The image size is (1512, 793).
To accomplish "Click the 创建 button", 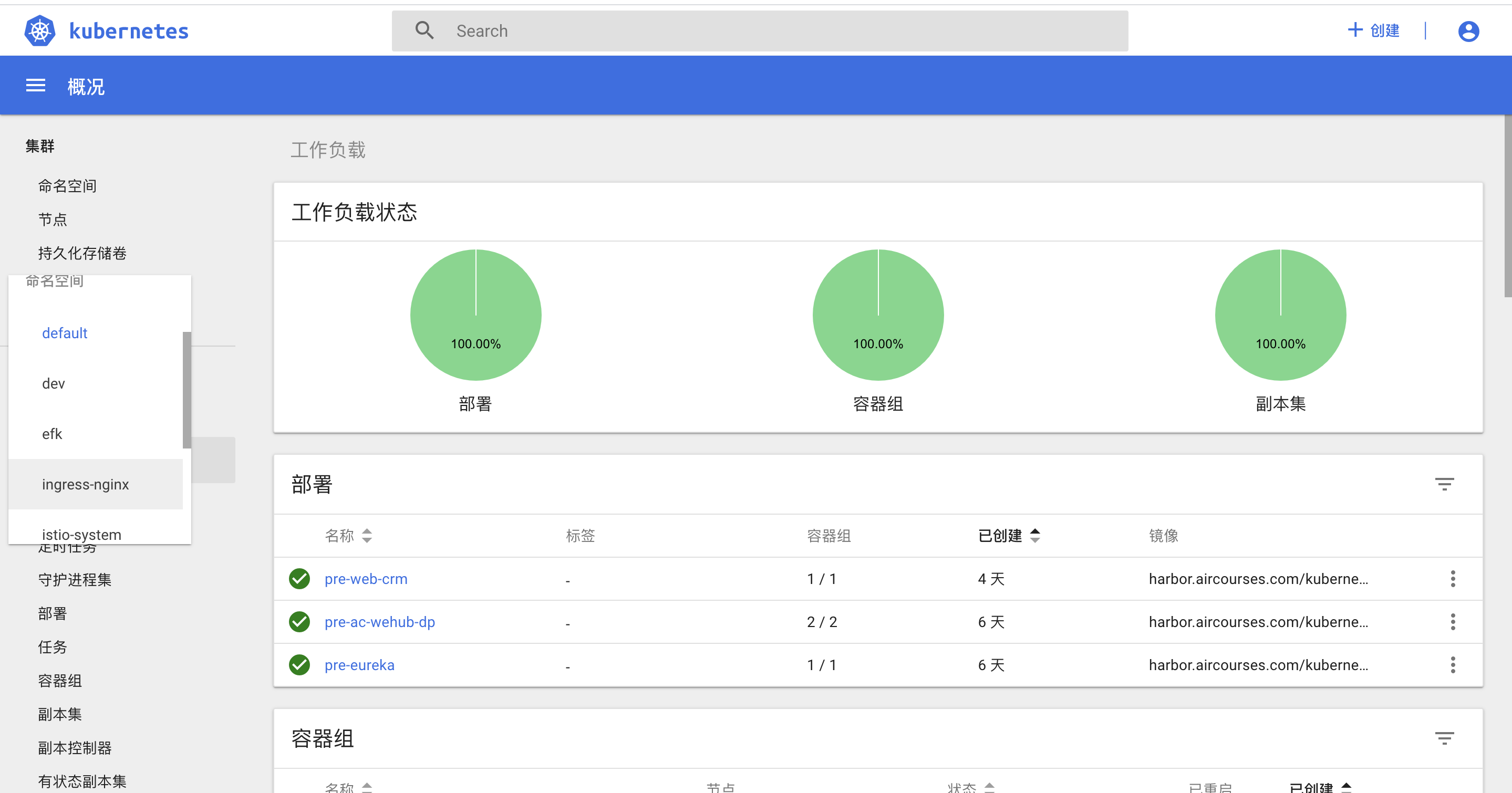I will [1373, 30].
